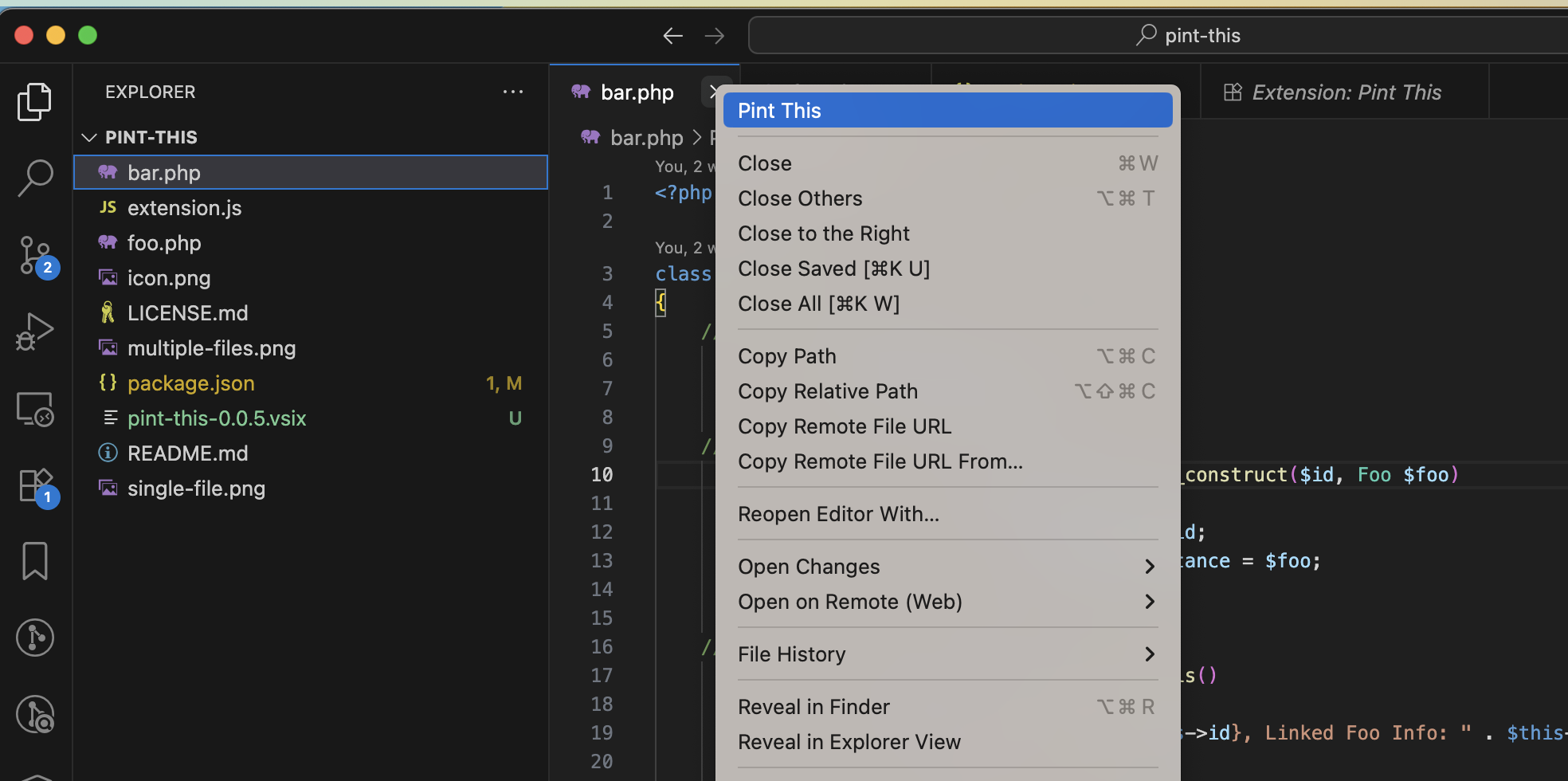Open LICENSE.md in the file tree

311,312
